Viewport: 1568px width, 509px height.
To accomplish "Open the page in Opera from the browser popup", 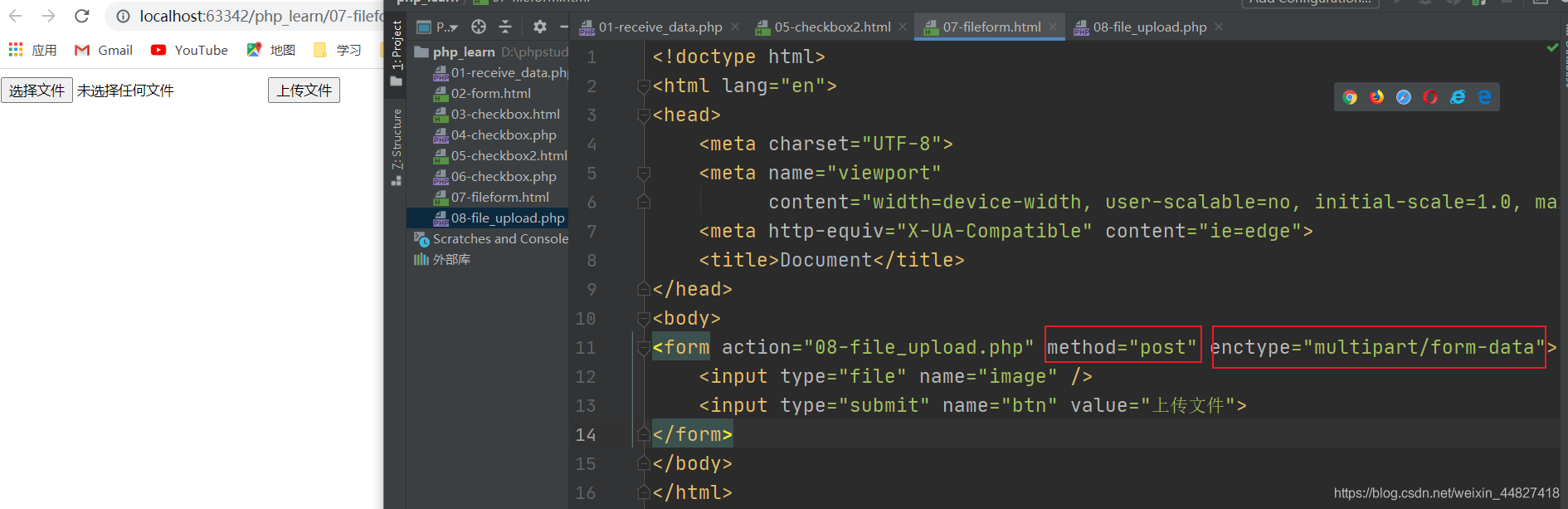I will coord(1430,97).
